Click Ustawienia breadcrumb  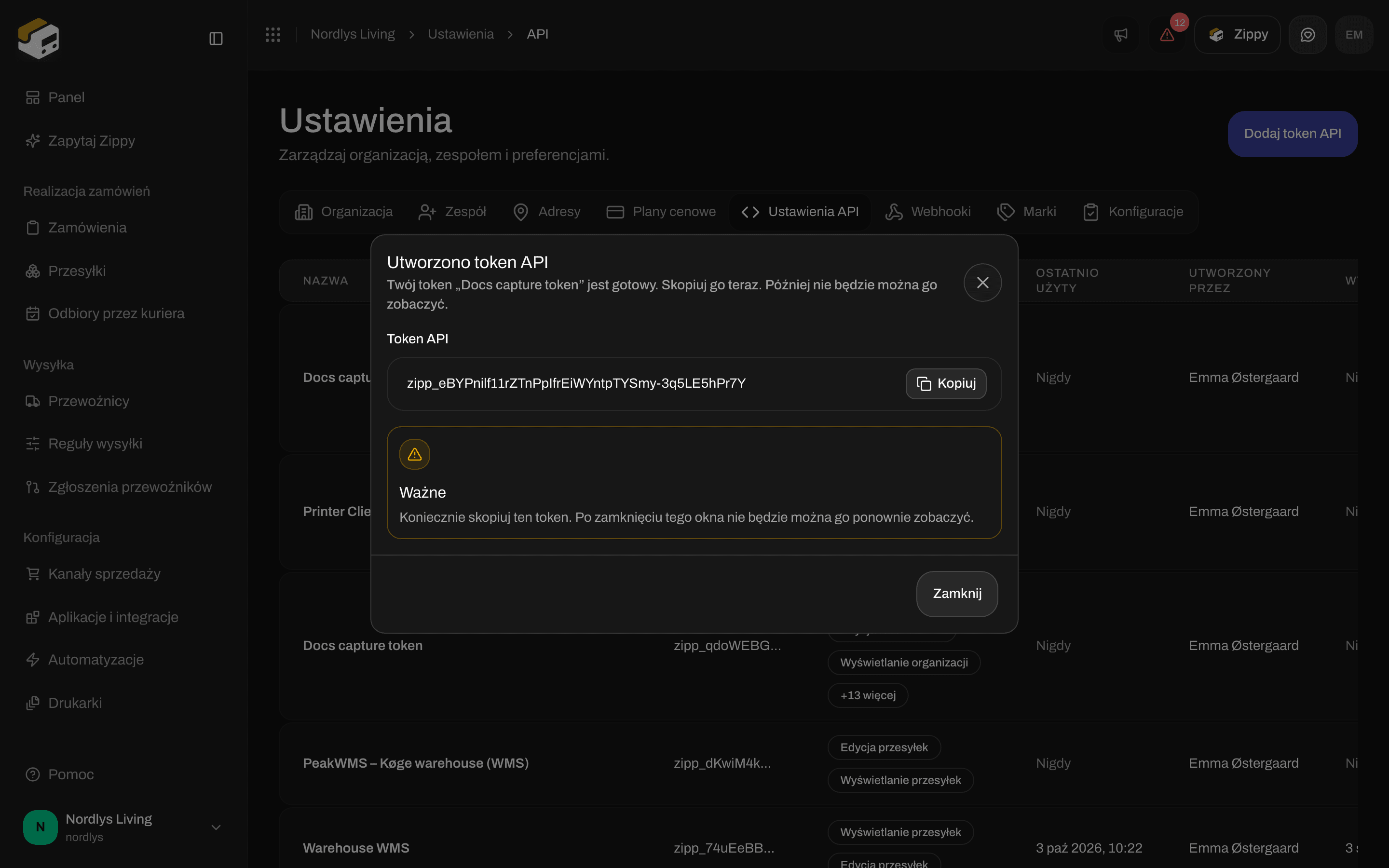click(461, 34)
